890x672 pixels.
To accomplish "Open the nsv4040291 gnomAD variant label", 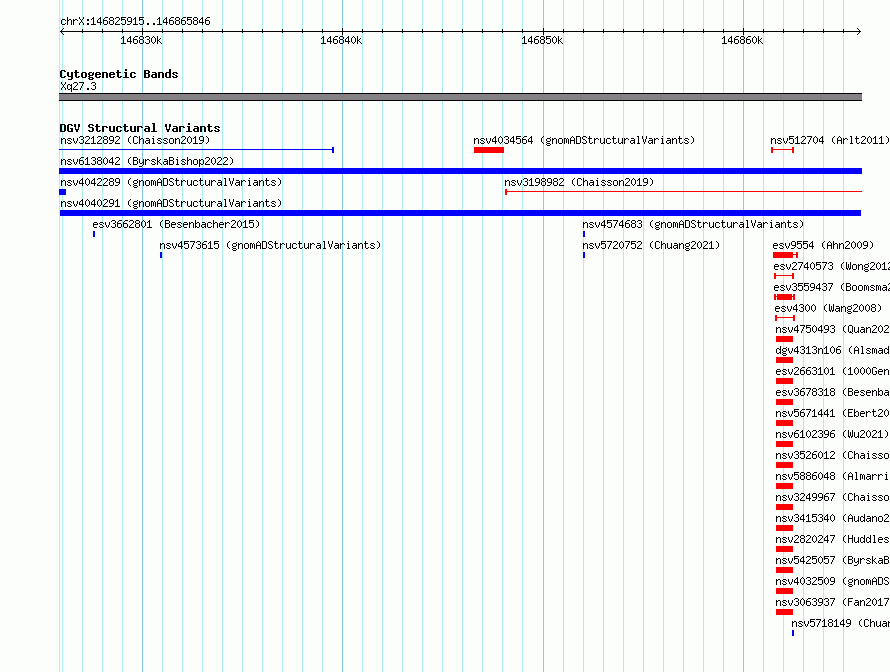I will pos(171,203).
